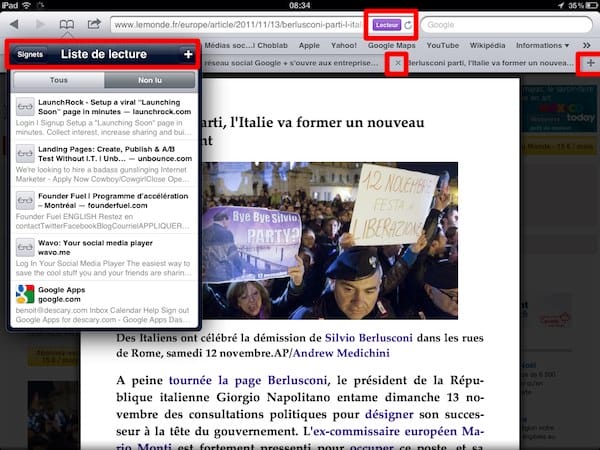Image resolution: width=600 pixels, height=450 pixels.
Task: Add current page to reading list with plus
Action: [188, 54]
